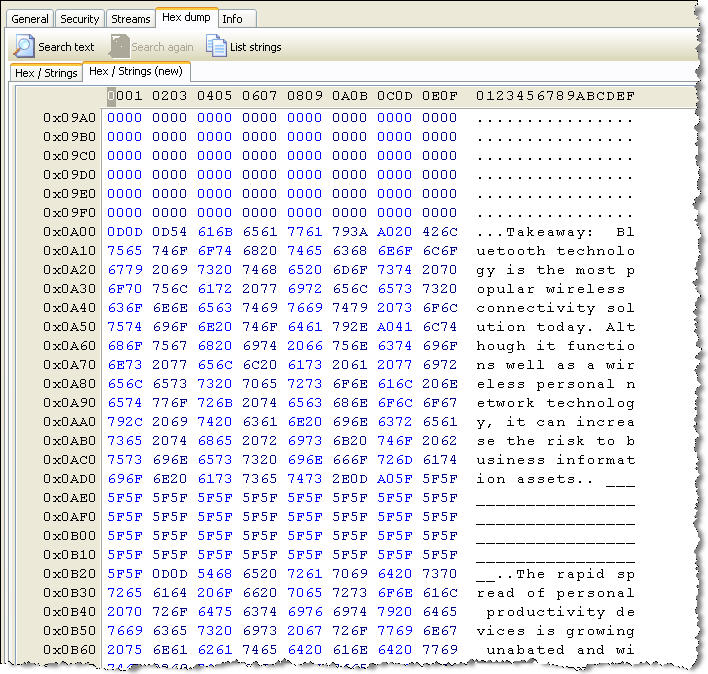Screen dimensions: 708x674
Task: Click the ASCII text 'productivity de'
Action: coord(559,612)
